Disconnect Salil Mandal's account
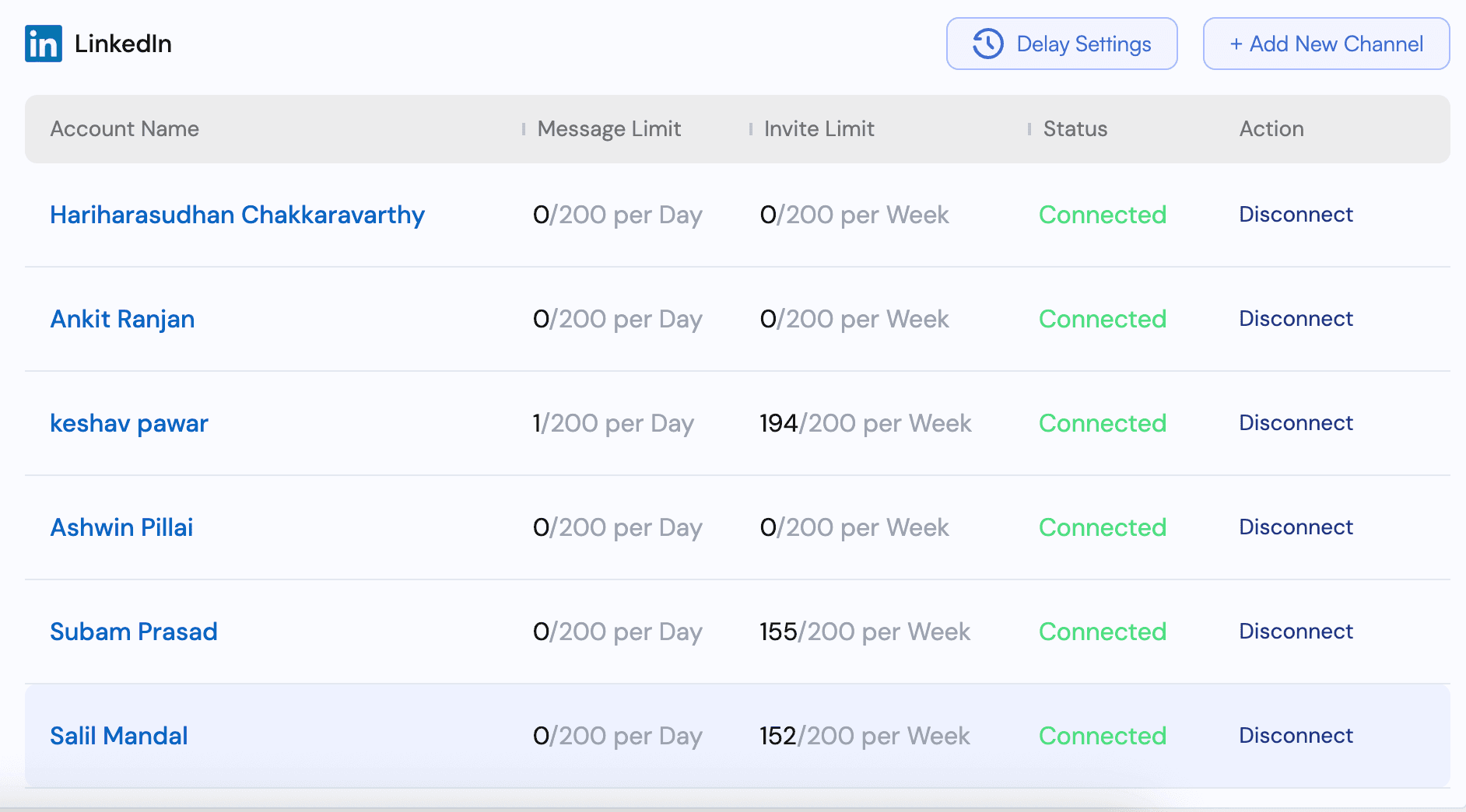The image size is (1466, 812). pos(1296,736)
